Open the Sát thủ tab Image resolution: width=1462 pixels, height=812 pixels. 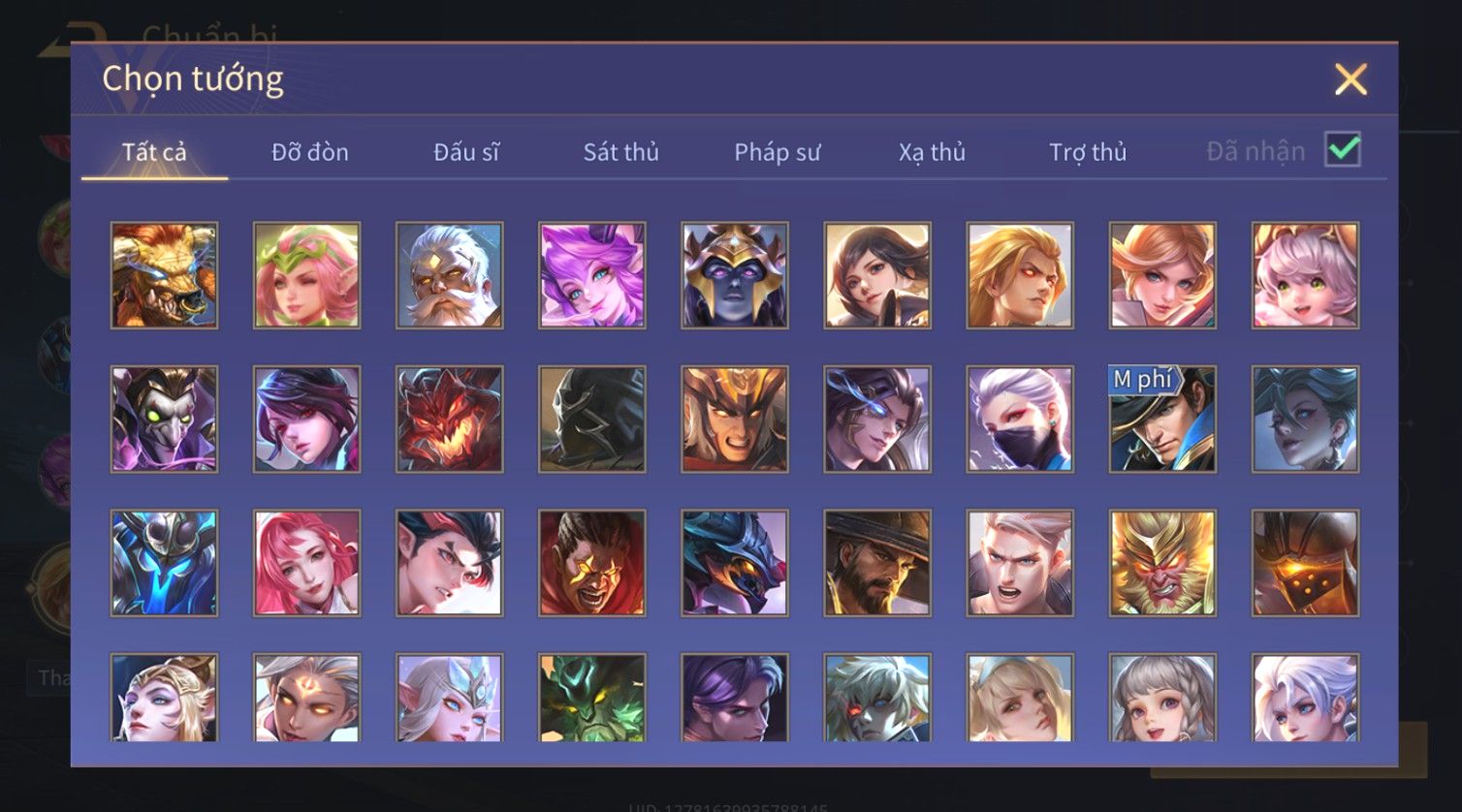(620, 152)
